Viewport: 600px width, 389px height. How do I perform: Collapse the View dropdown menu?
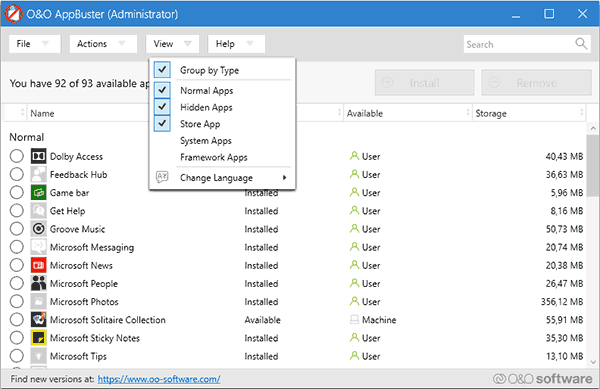(172, 44)
